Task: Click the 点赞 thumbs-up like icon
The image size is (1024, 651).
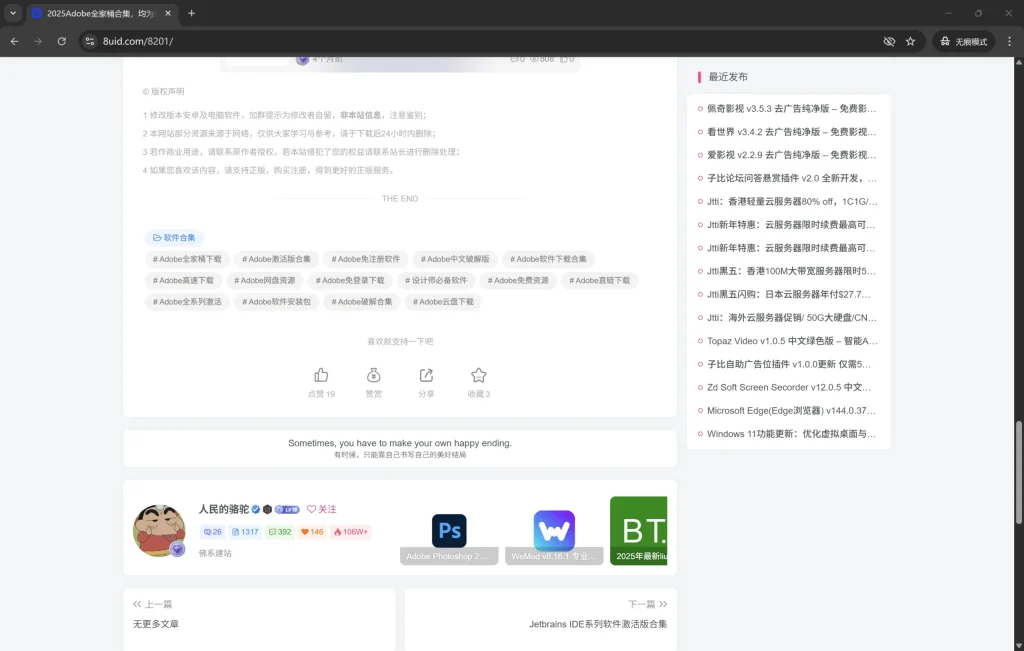Action: 320,377
